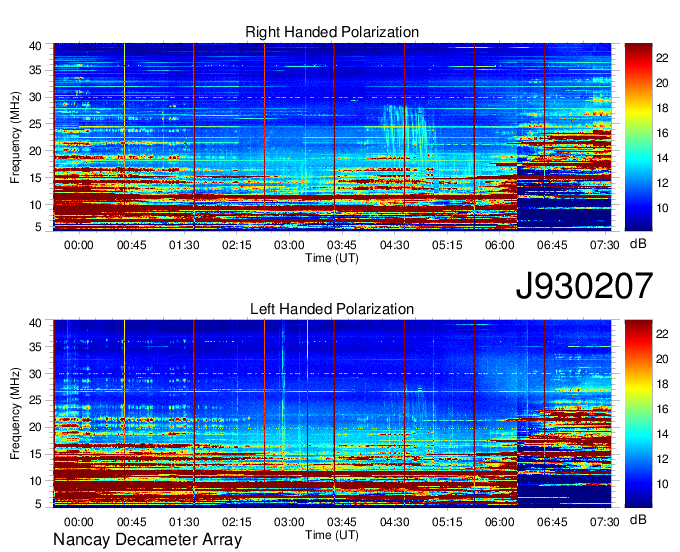Click the '30' frequency tick on the bottom plot

pyautogui.click(x=35, y=374)
